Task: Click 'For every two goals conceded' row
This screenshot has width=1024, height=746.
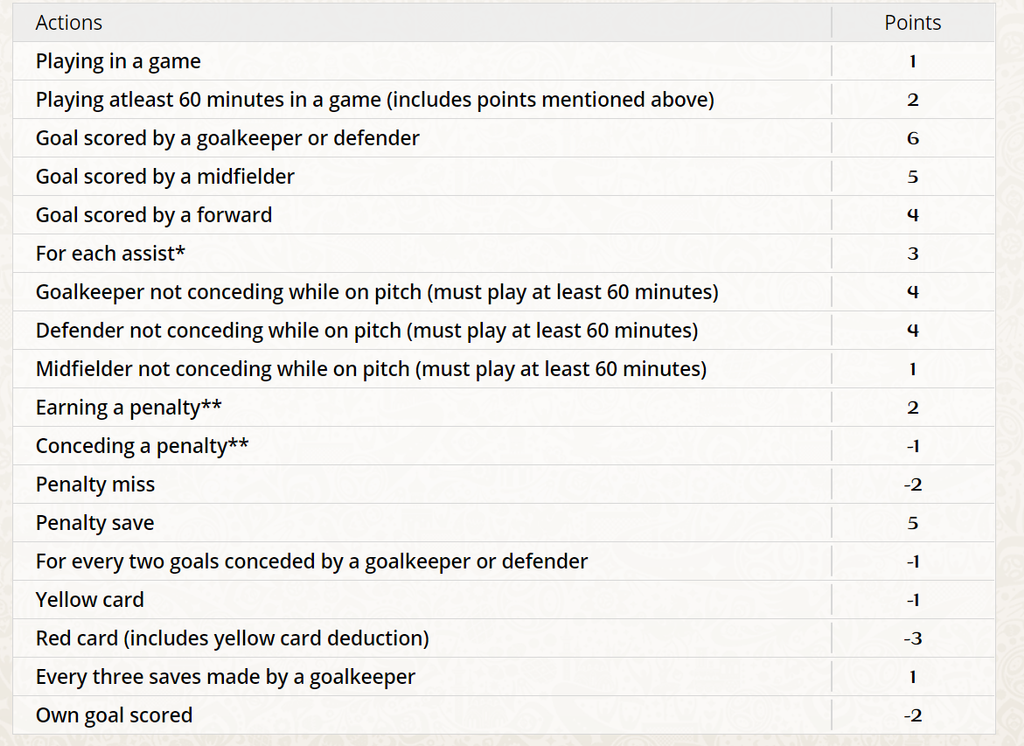Action: 504,561
